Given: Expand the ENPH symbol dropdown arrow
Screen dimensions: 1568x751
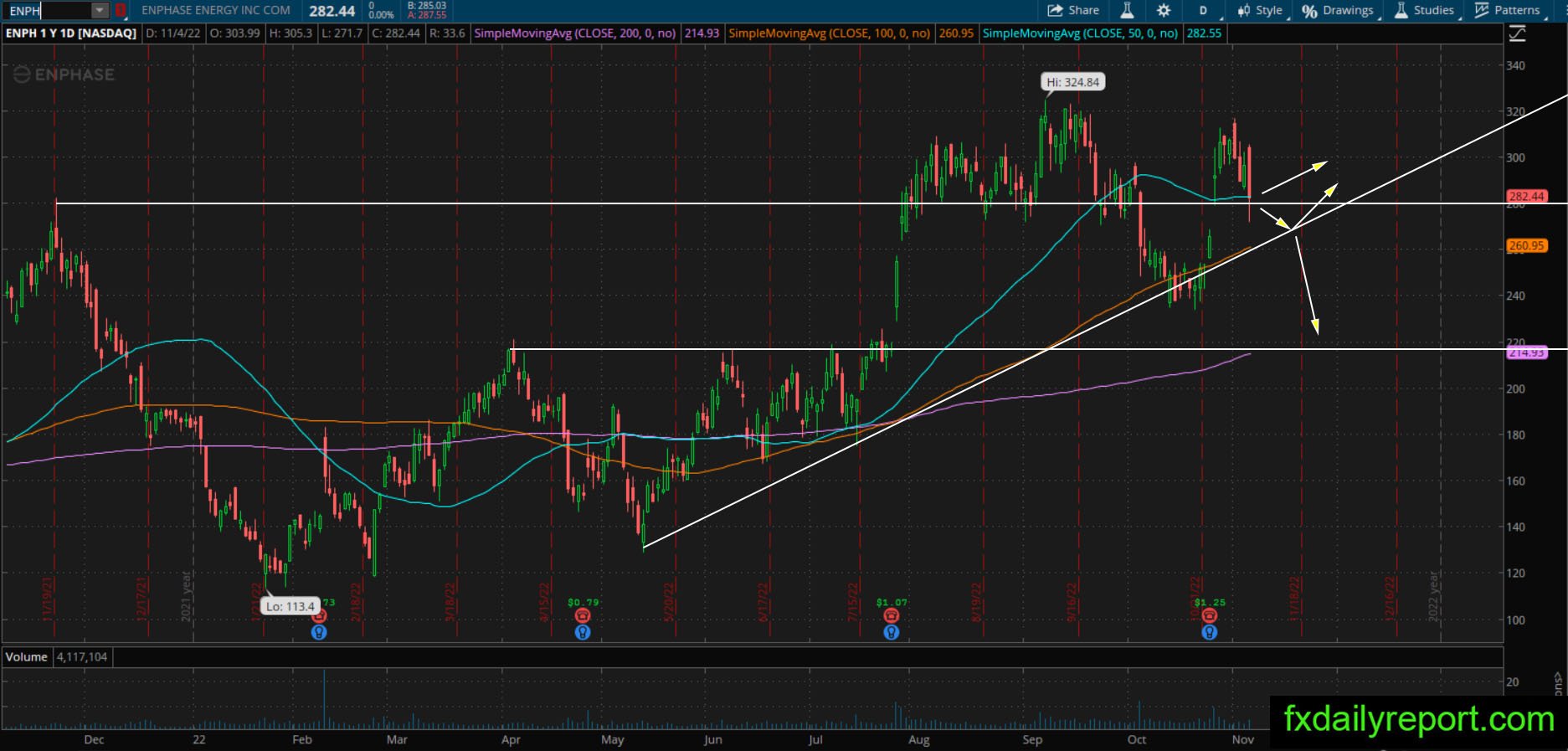Looking at the screenshot, I should coord(100,11).
